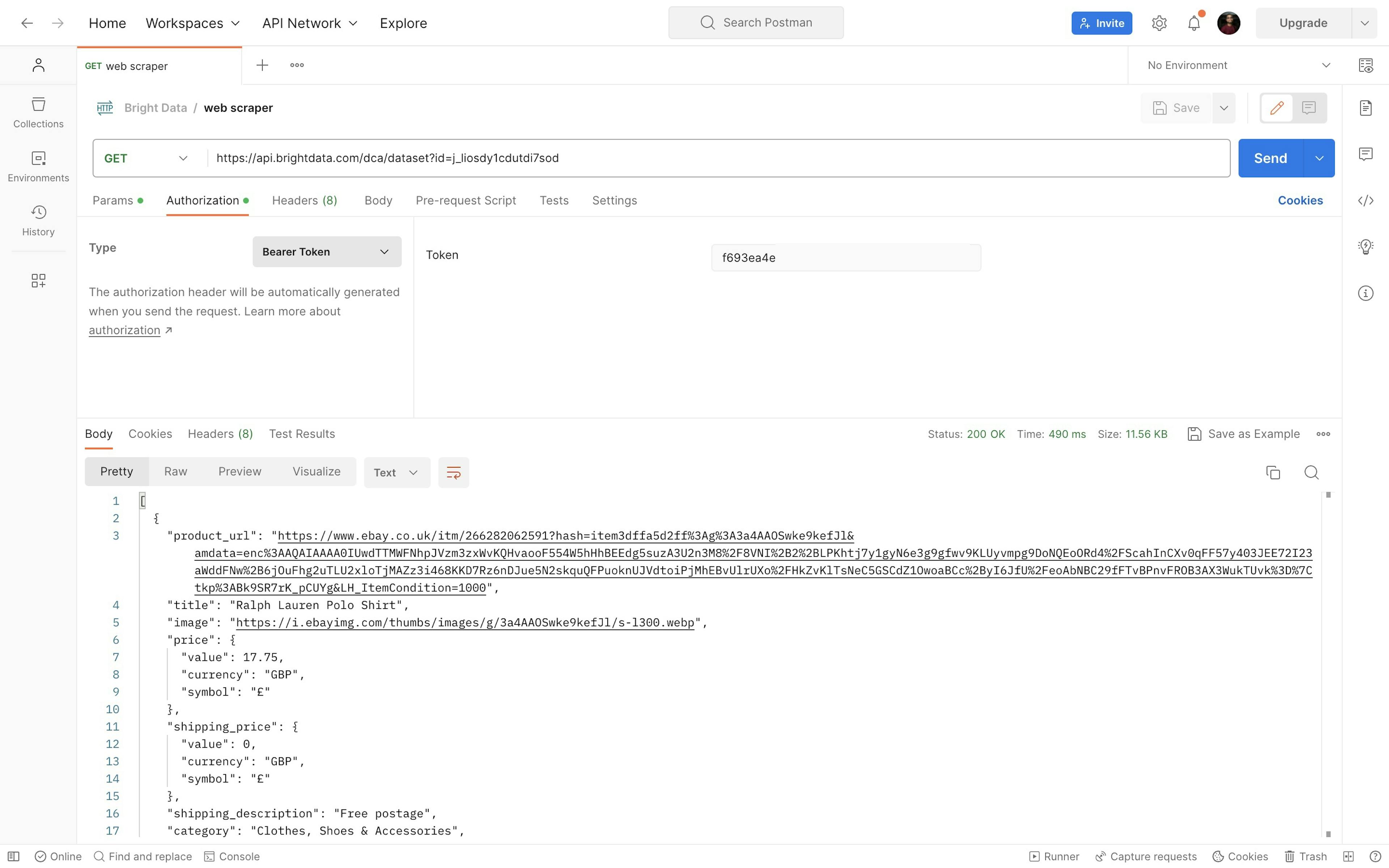Open the History sidebar panel
Screen dimensions: 1389x868
[38, 221]
